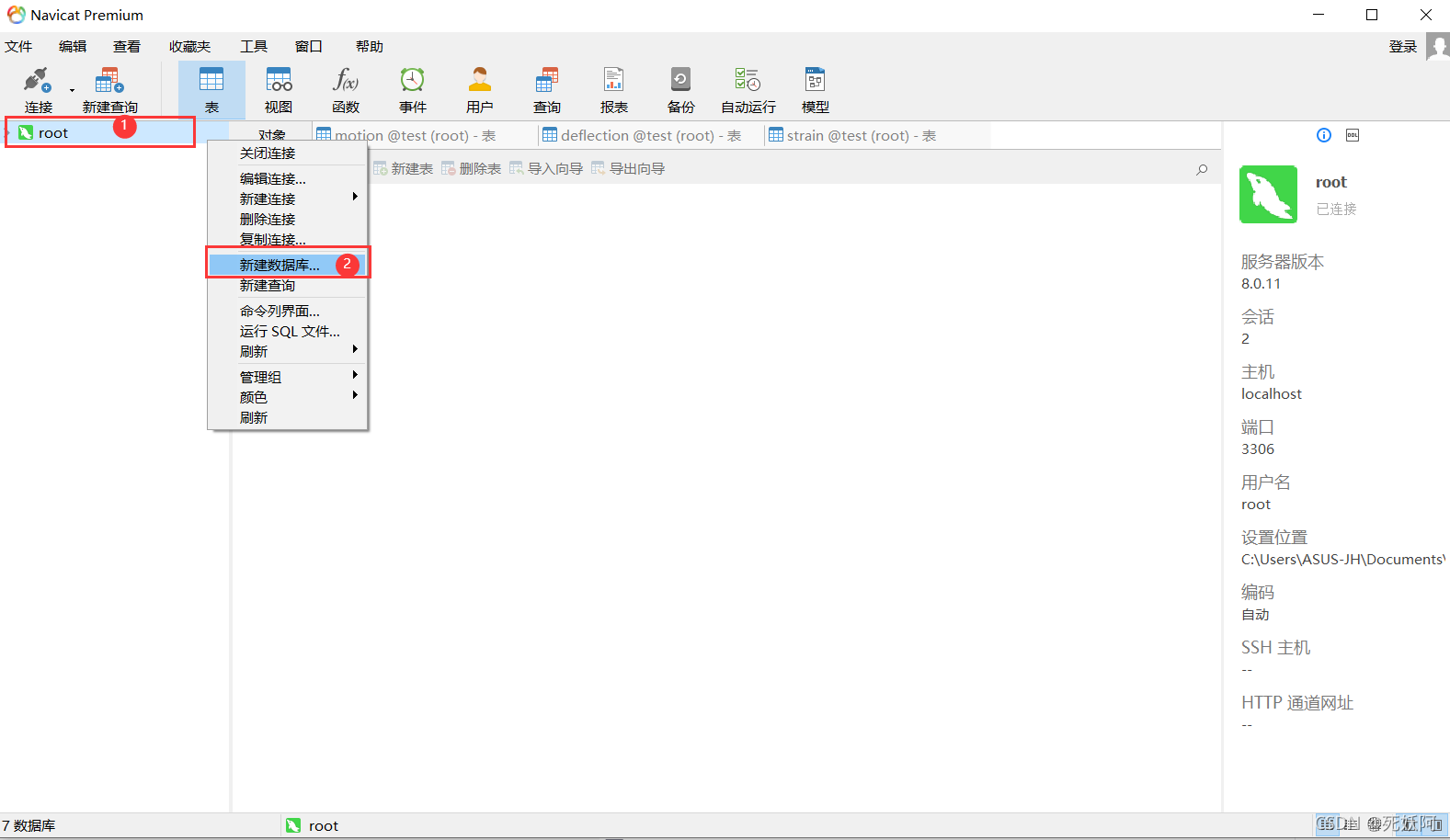Screen dimensions: 1450x840
Task: Open the User (用户) toolbar icon
Action: [x=479, y=90]
